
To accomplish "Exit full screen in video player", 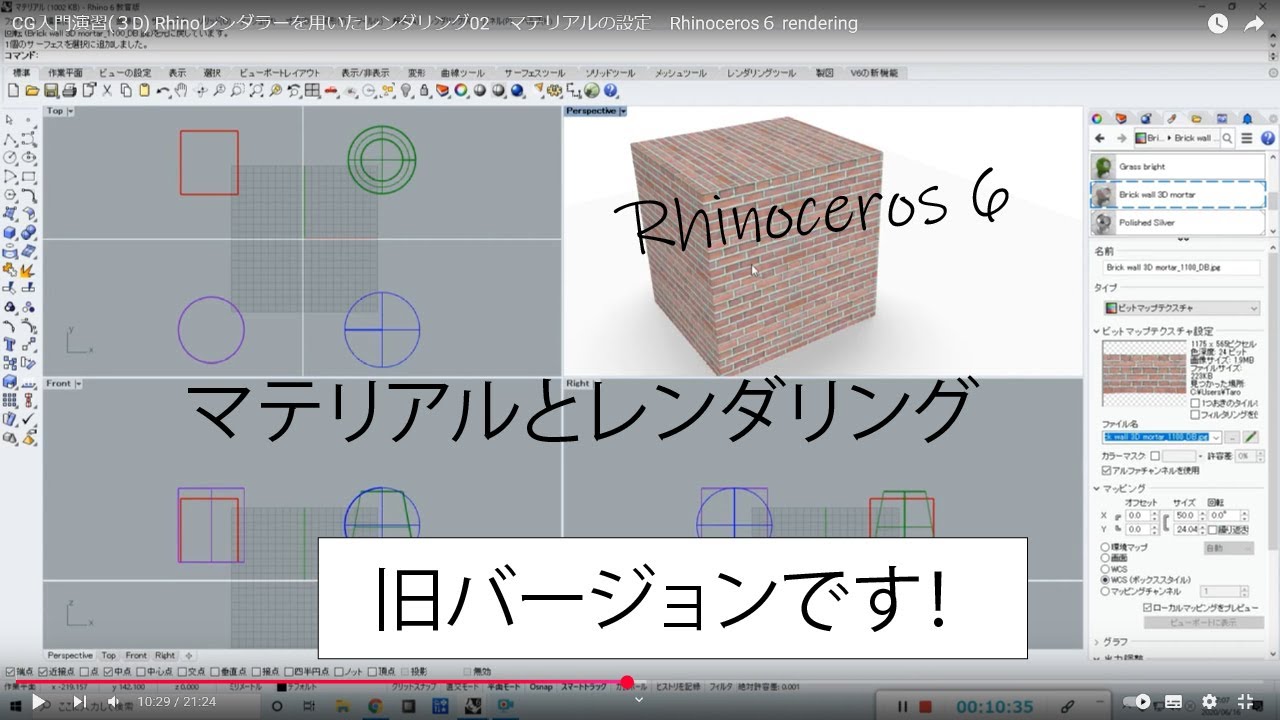I will [1246, 702].
